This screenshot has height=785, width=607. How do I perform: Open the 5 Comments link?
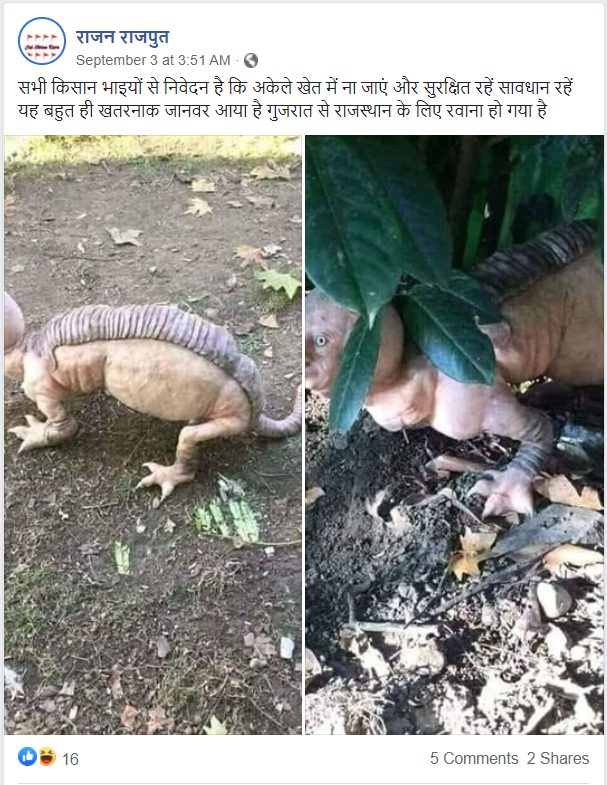click(474, 758)
